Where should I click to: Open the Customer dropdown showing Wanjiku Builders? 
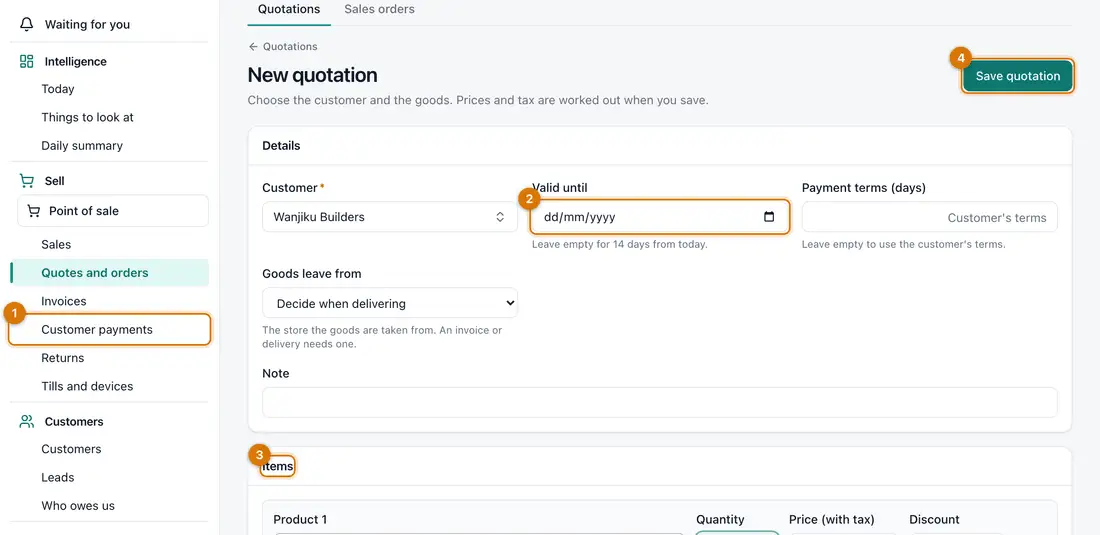click(x=390, y=217)
